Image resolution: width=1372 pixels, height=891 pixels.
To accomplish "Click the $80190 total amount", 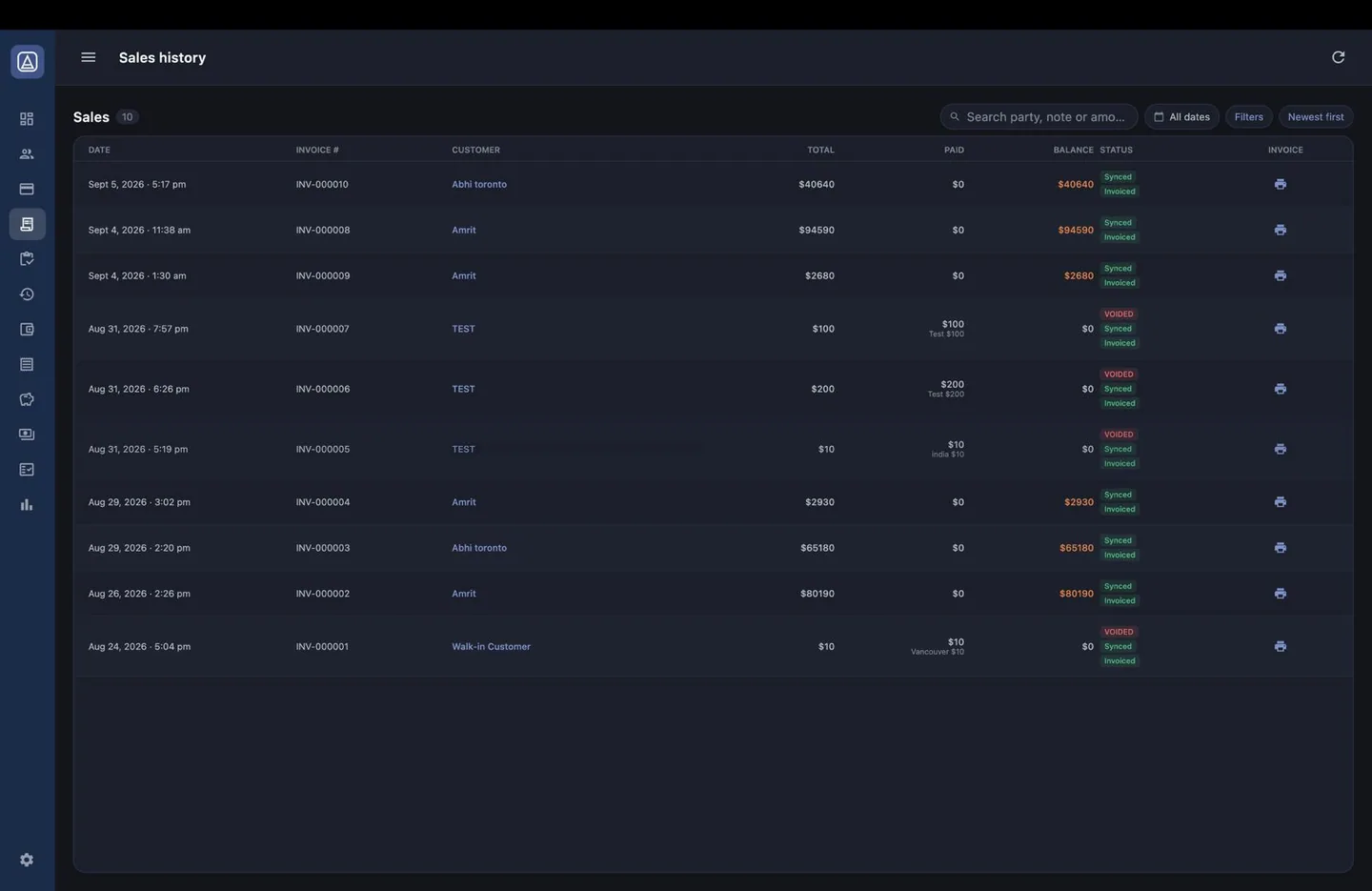I will coord(817,594).
